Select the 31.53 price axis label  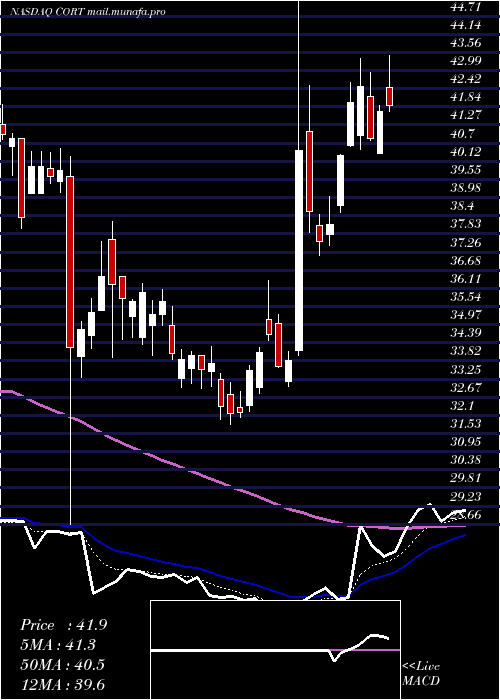click(466, 424)
